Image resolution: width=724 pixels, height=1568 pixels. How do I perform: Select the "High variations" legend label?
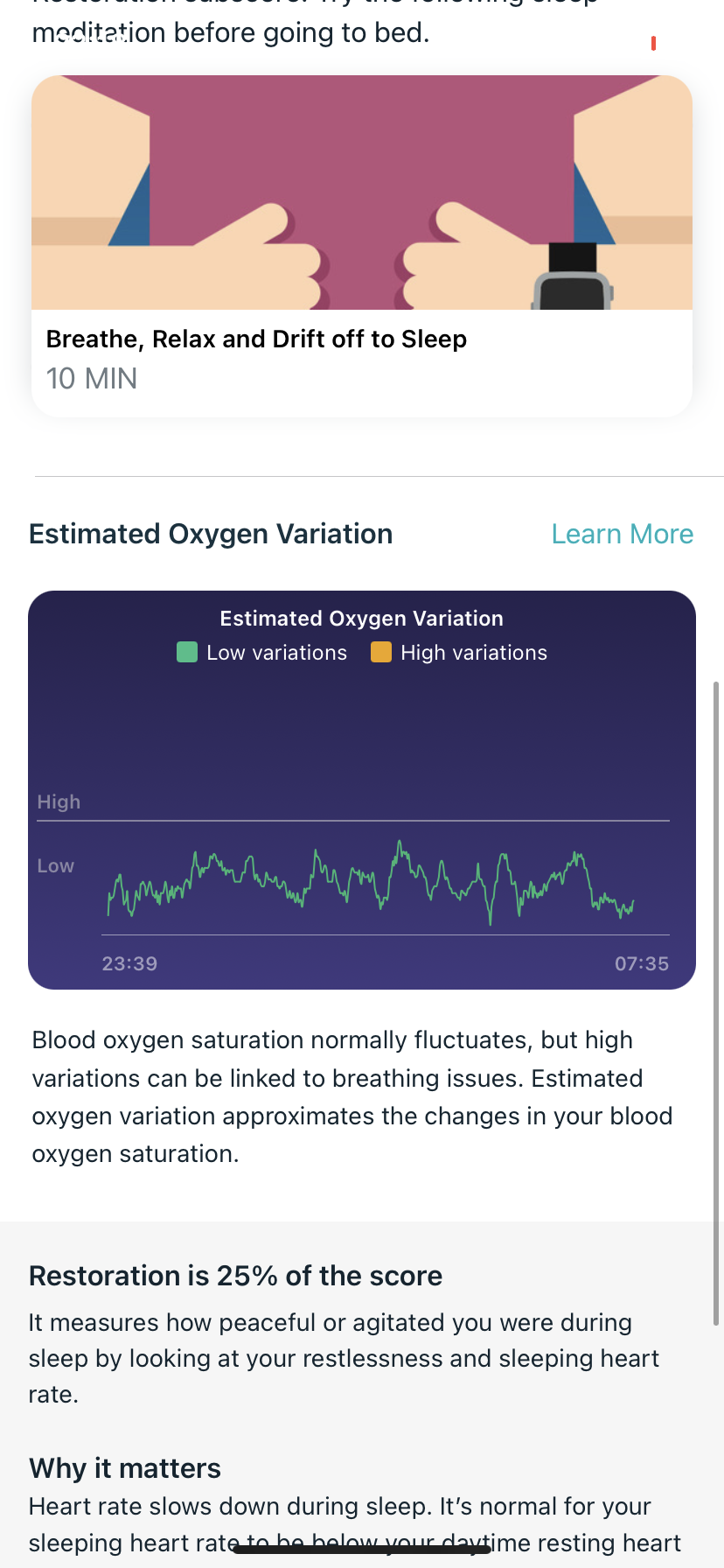(x=473, y=653)
